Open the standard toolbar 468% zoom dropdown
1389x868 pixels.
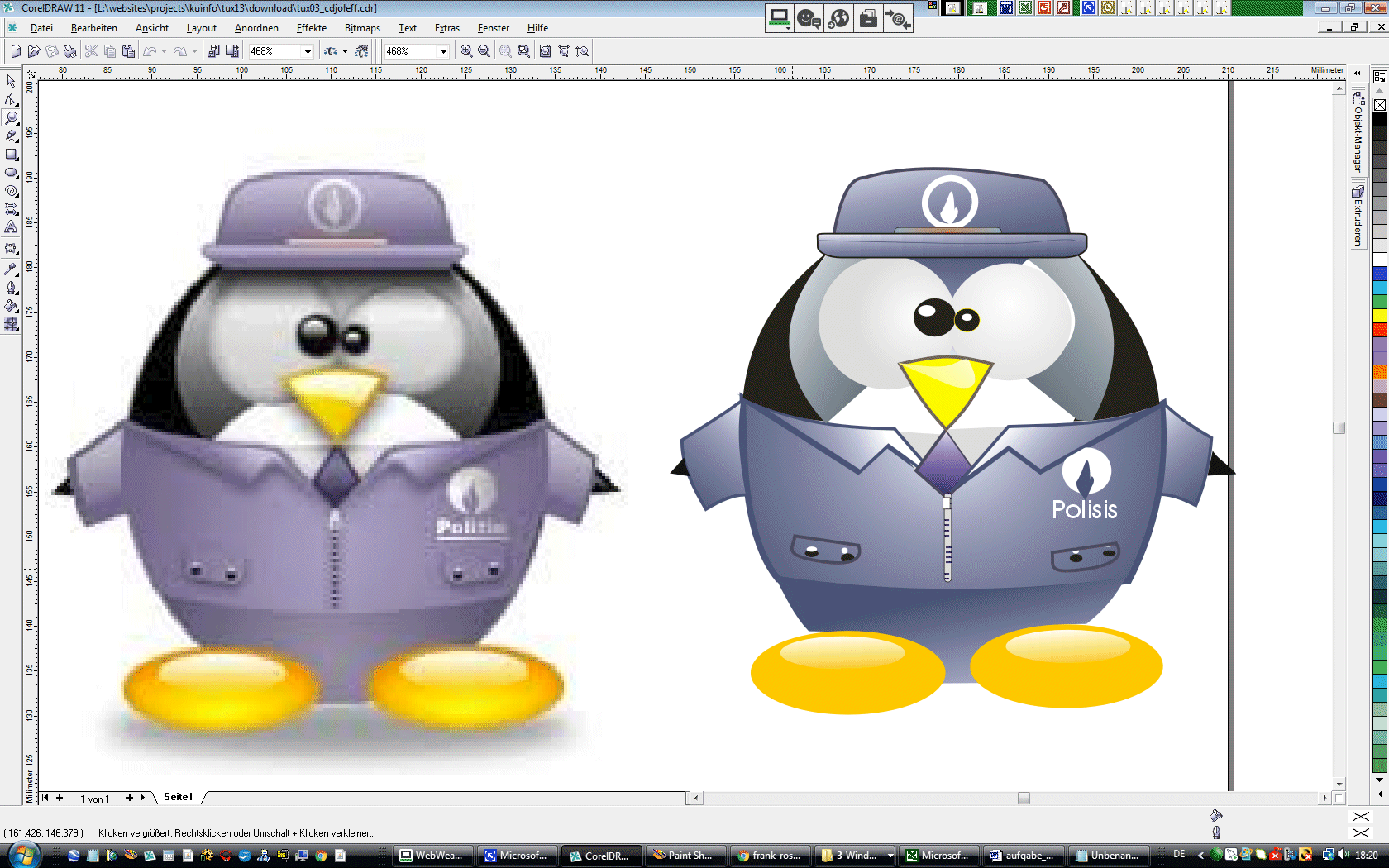308,51
